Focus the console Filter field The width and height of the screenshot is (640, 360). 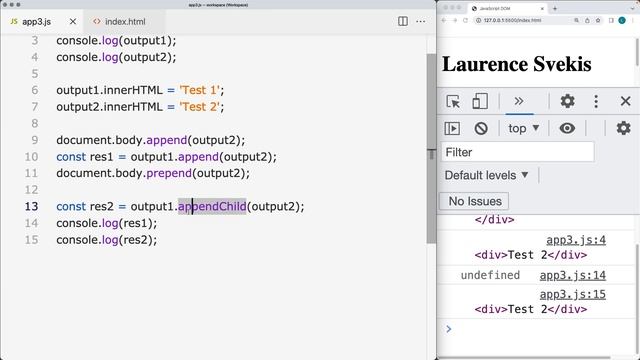pyautogui.click(x=518, y=152)
